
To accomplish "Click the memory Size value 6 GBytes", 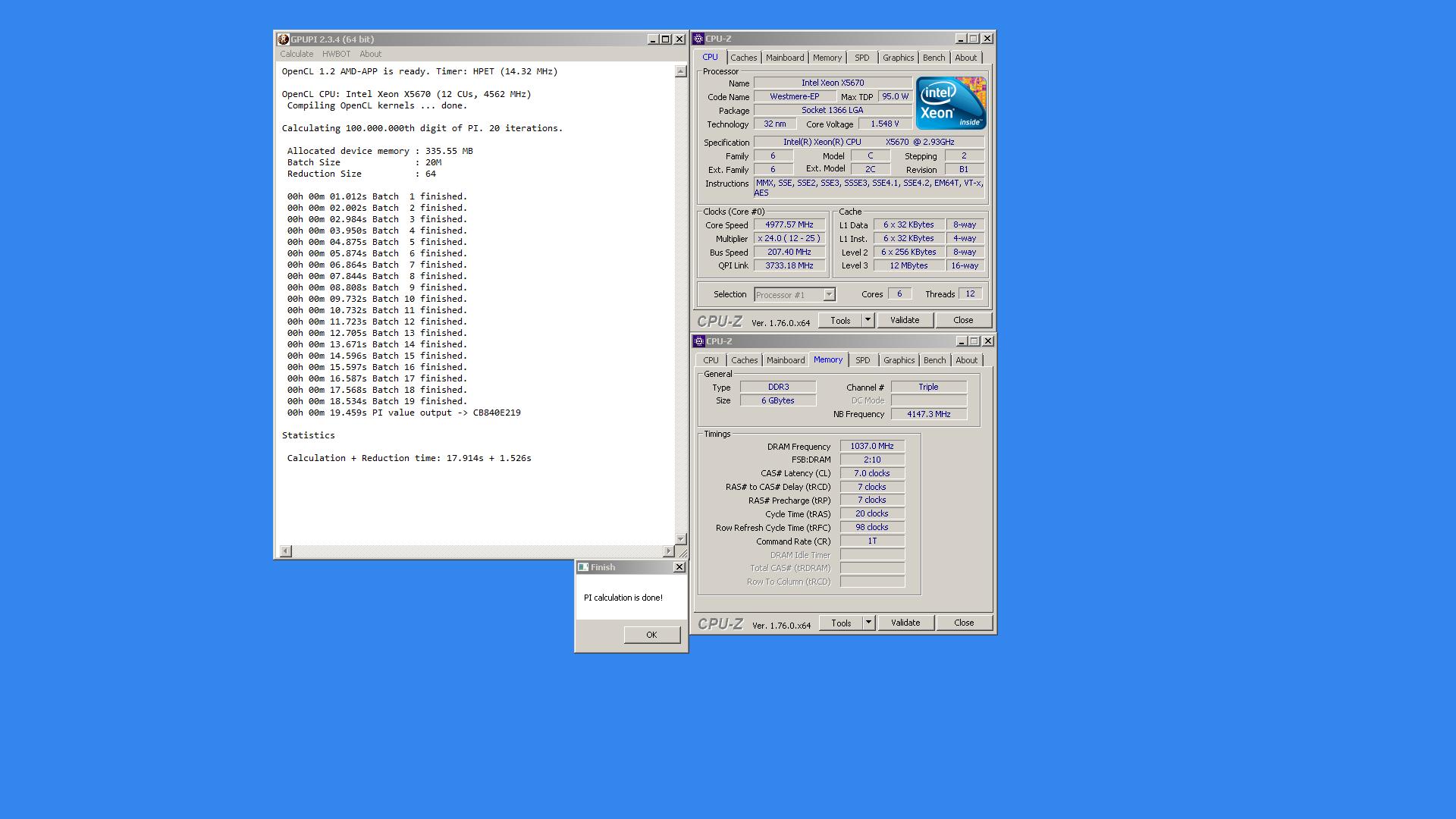I will 778,400.
